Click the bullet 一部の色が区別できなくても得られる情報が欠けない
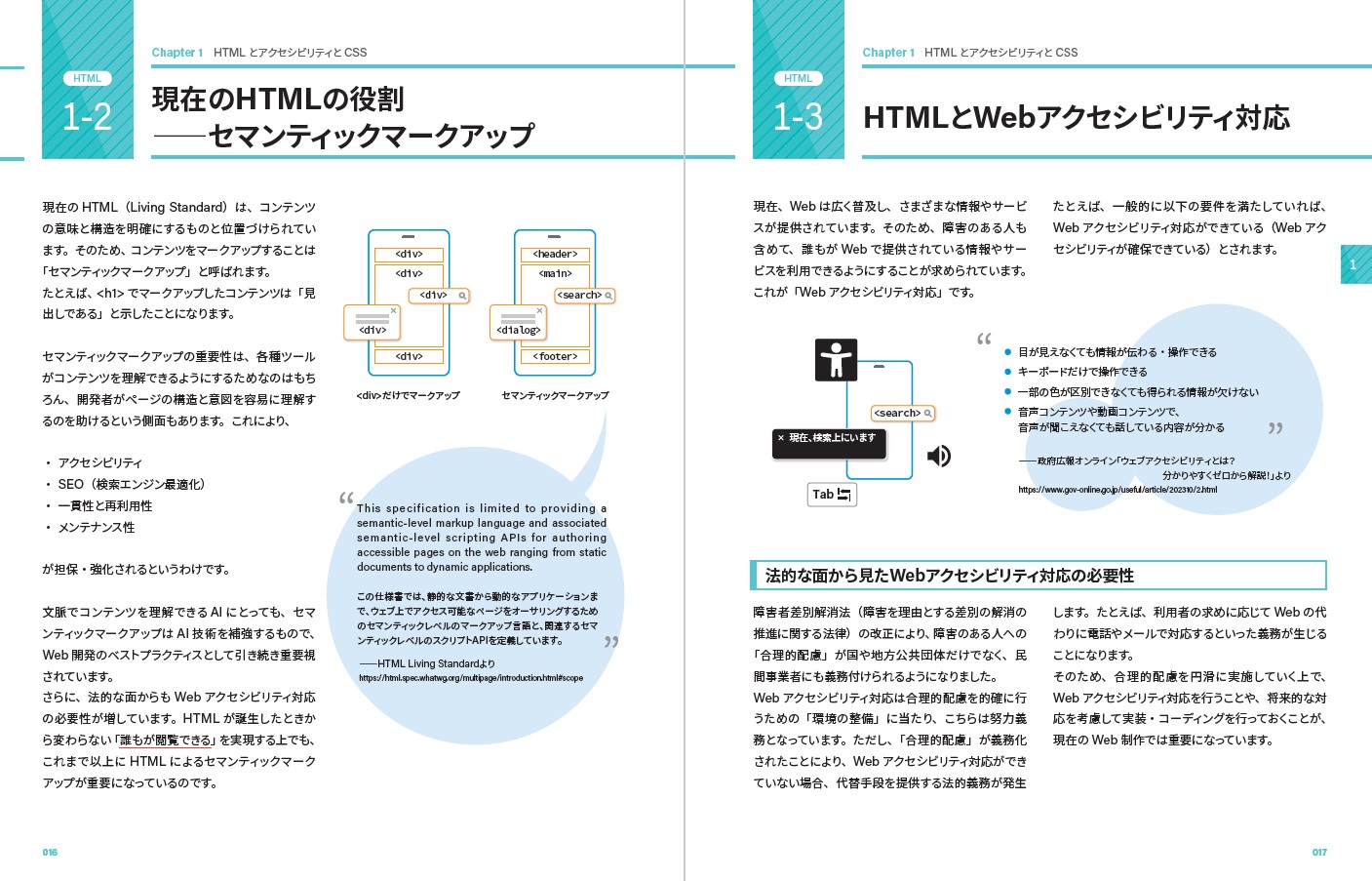The width and height of the screenshot is (1372, 881). click(1138, 392)
